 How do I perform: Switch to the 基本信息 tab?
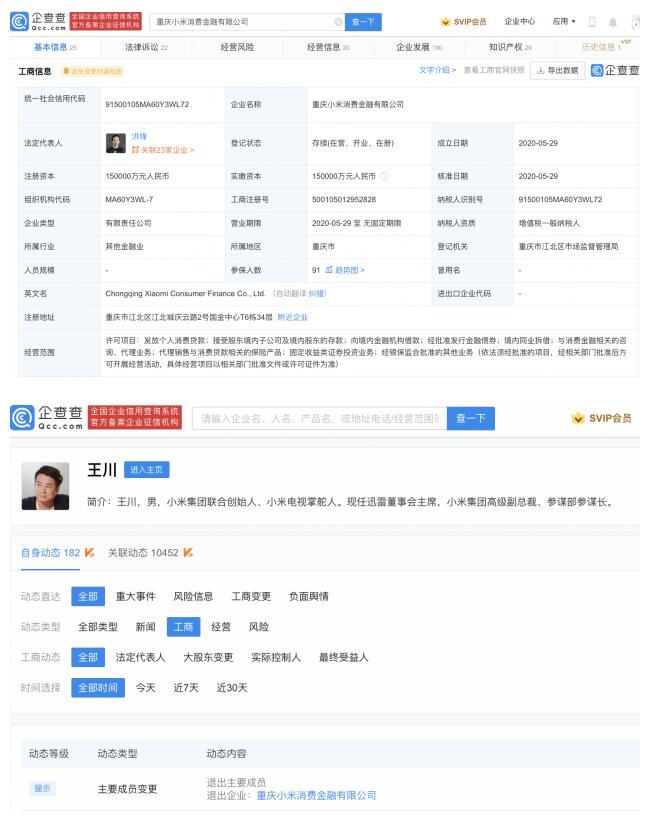55,47
